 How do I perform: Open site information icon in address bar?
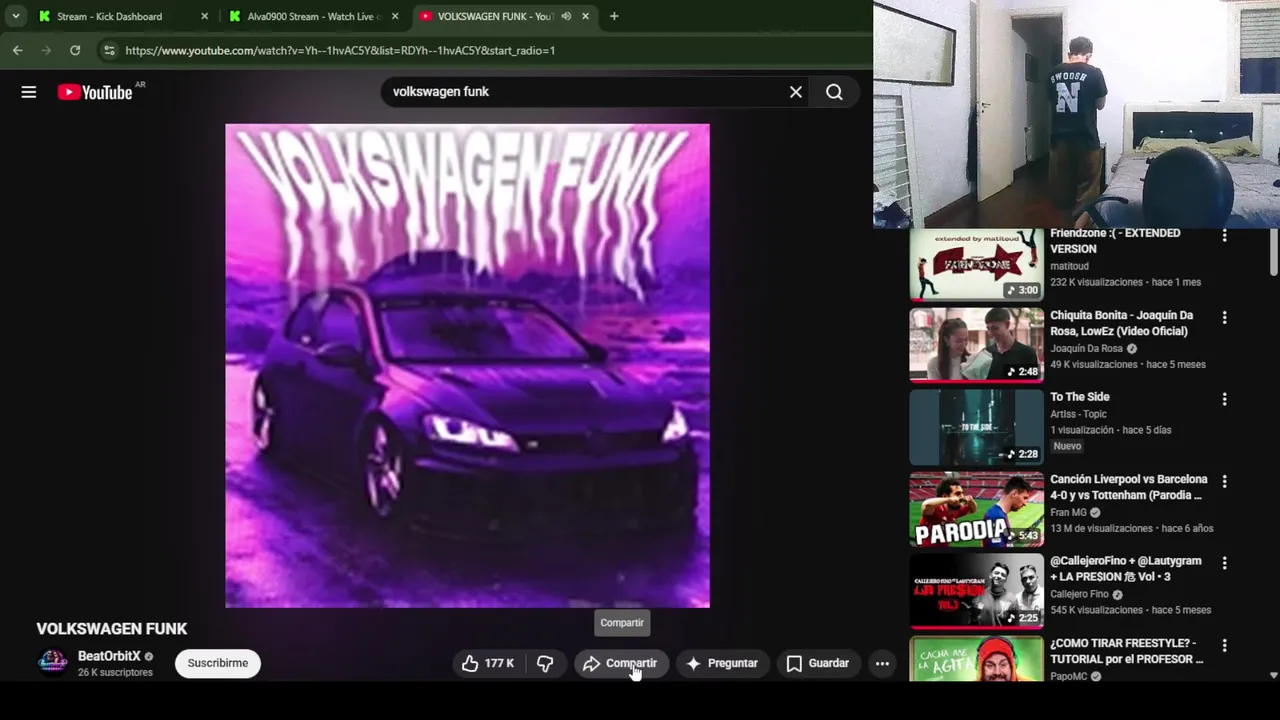point(109,50)
